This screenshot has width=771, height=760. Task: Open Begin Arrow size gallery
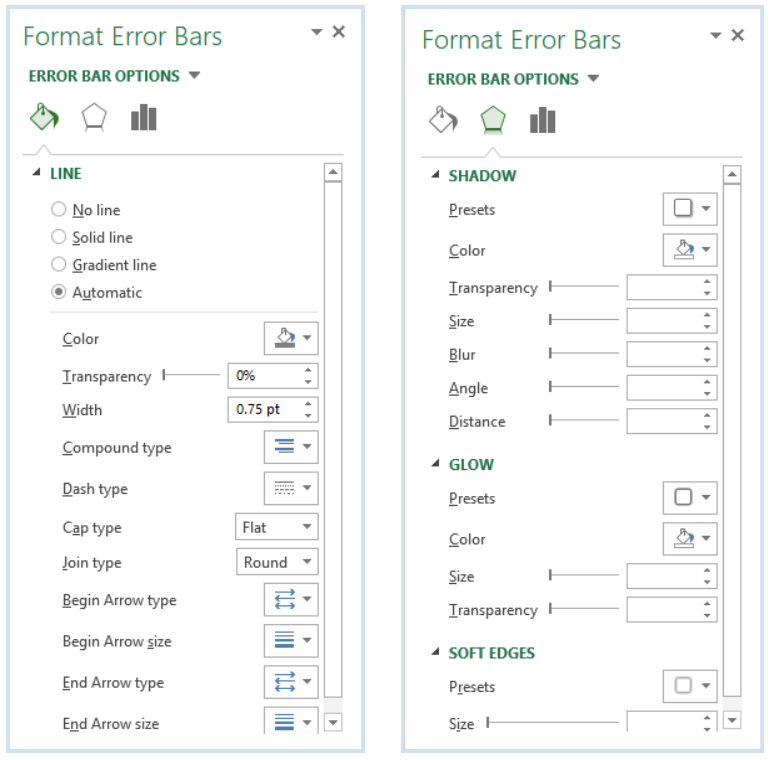click(x=291, y=641)
